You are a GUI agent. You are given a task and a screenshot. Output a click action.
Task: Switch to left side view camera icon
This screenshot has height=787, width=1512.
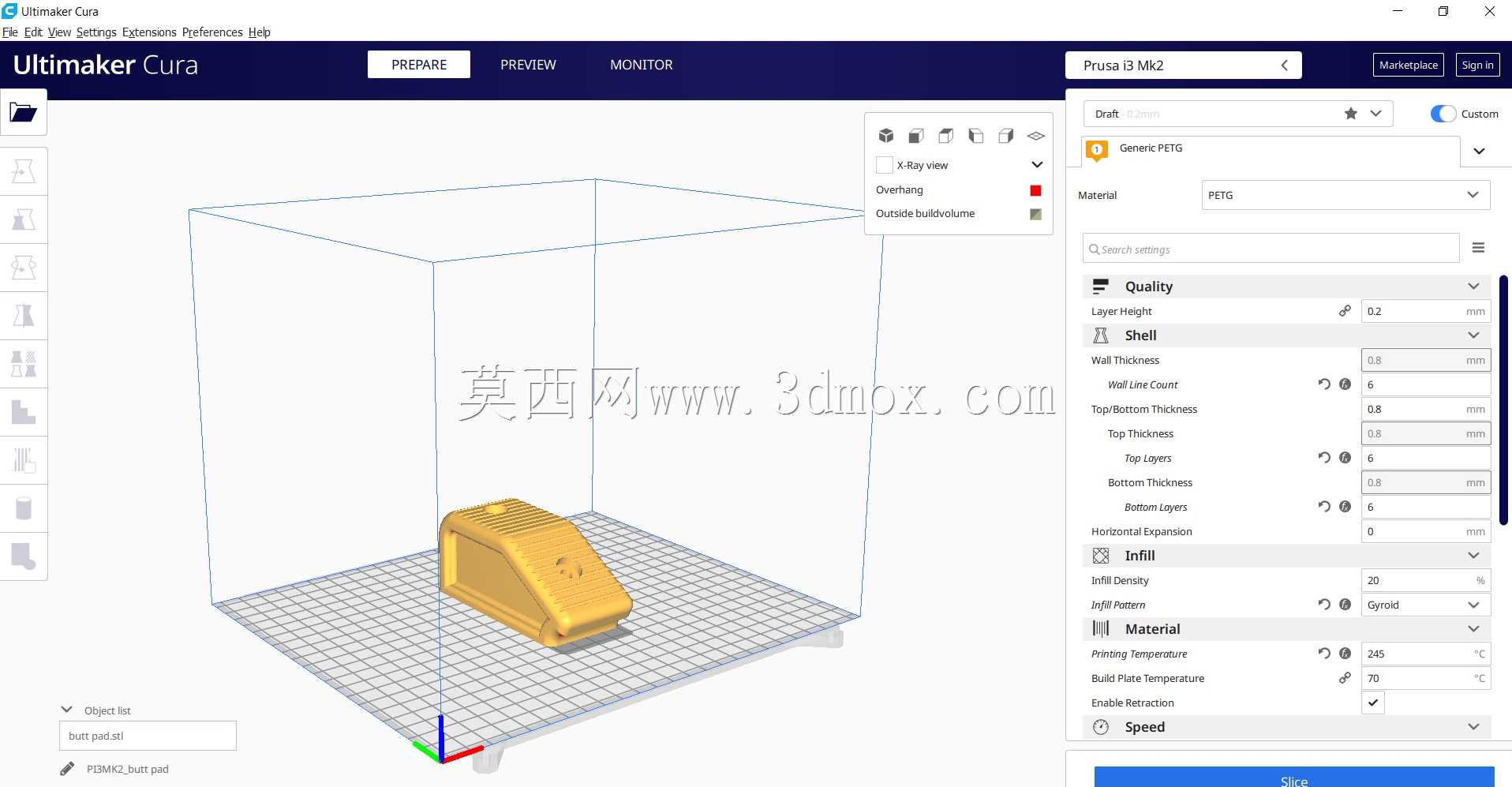976,136
